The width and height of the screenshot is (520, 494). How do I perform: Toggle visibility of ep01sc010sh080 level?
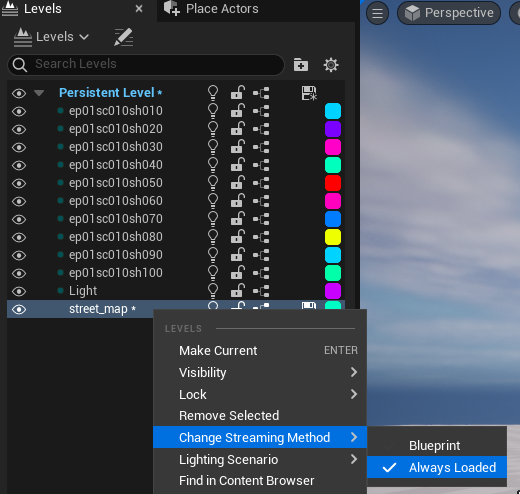click(x=19, y=237)
